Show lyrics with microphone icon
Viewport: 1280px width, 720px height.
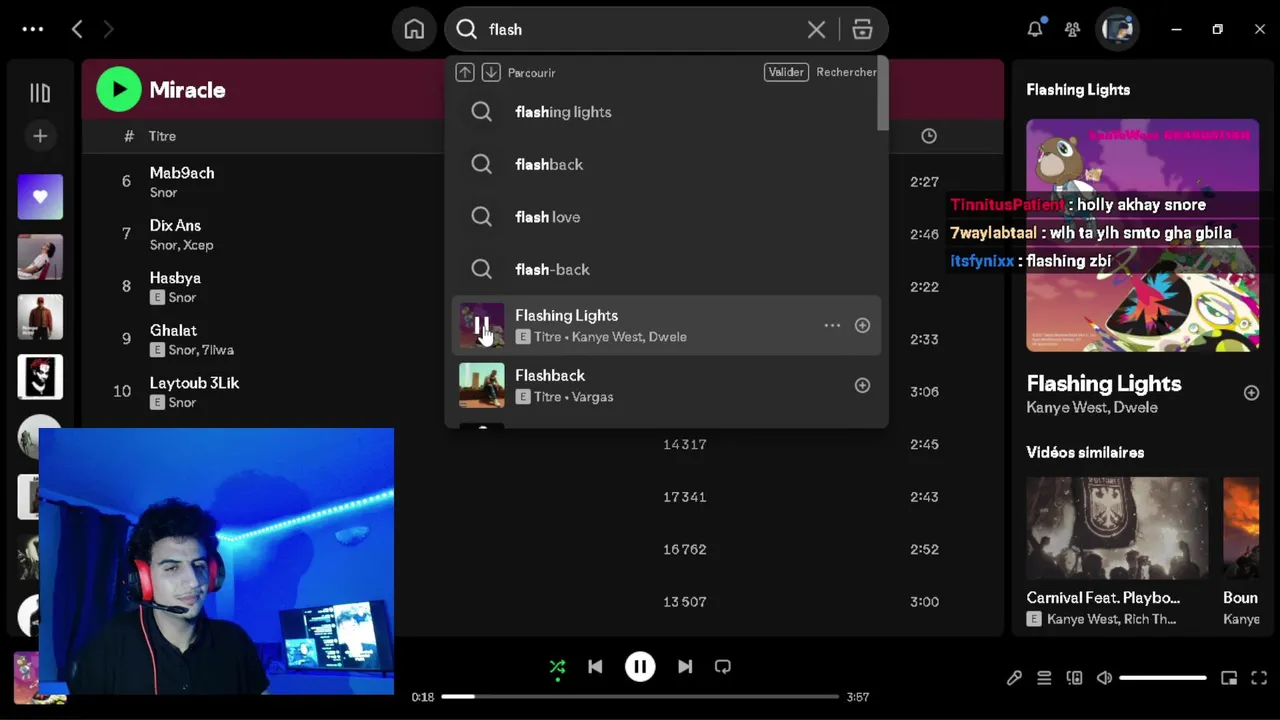(1014, 678)
